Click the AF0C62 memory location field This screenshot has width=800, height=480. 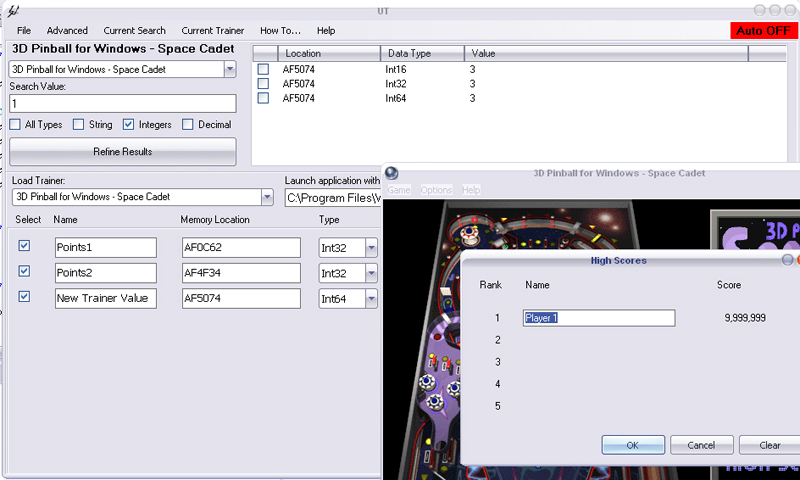pos(241,247)
